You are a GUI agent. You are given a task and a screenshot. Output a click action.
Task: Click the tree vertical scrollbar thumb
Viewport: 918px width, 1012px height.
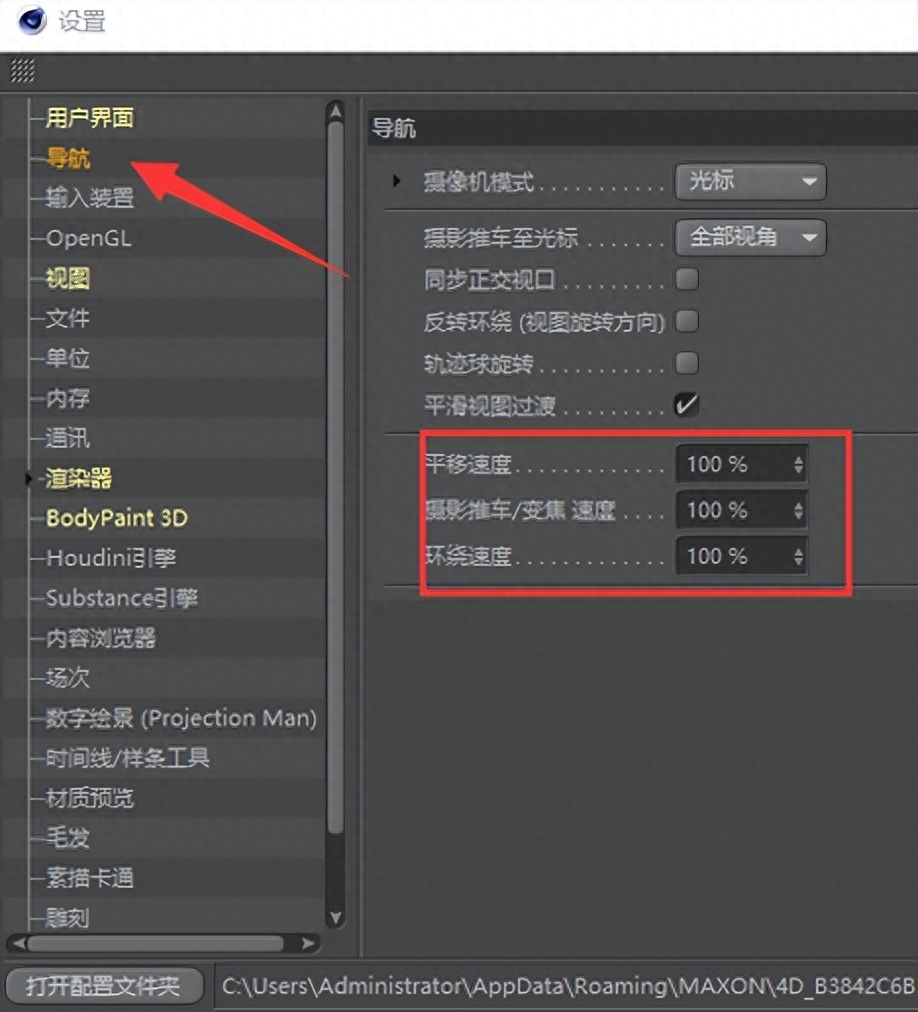point(335,477)
